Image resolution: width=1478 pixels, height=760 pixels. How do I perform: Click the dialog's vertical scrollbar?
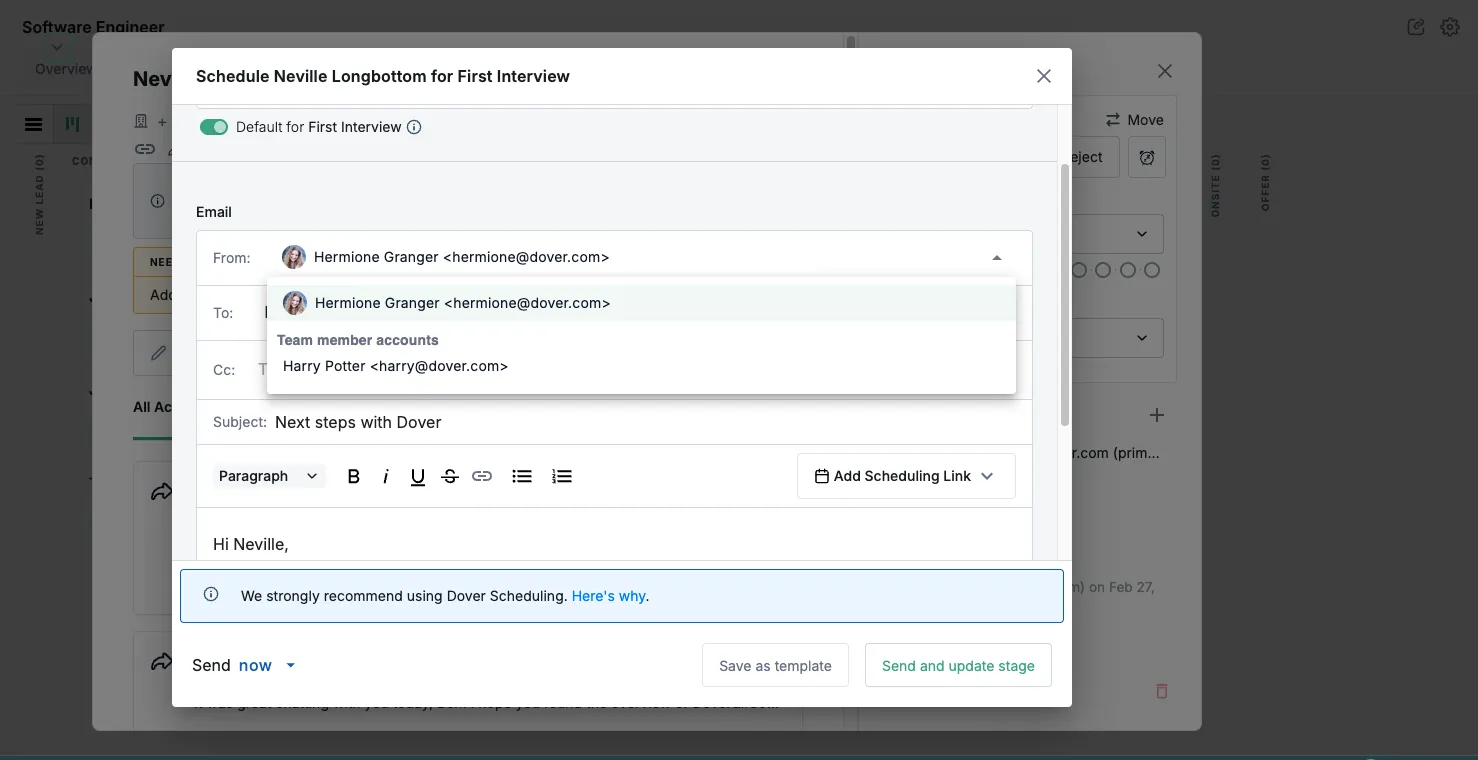(1064, 295)
